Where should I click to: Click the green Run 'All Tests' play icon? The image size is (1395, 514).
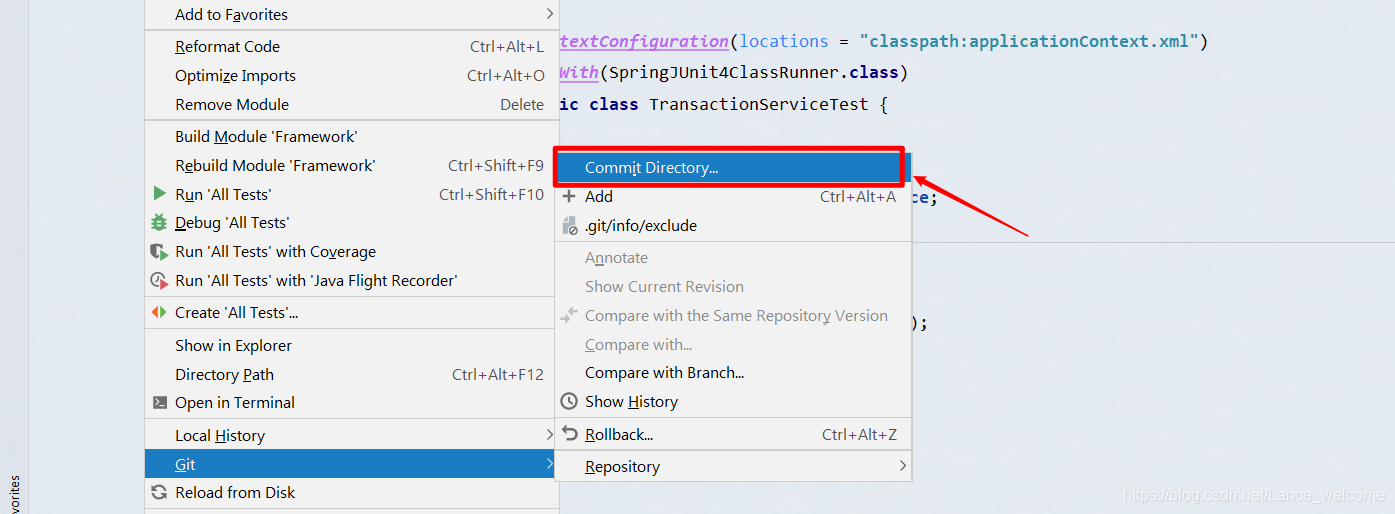click(160, 194)
